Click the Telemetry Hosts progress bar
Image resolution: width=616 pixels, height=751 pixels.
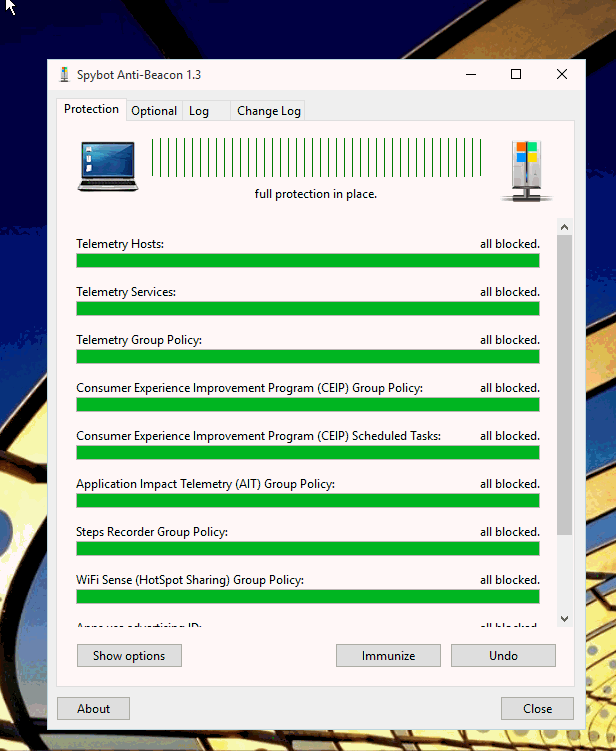click(307, 261)
